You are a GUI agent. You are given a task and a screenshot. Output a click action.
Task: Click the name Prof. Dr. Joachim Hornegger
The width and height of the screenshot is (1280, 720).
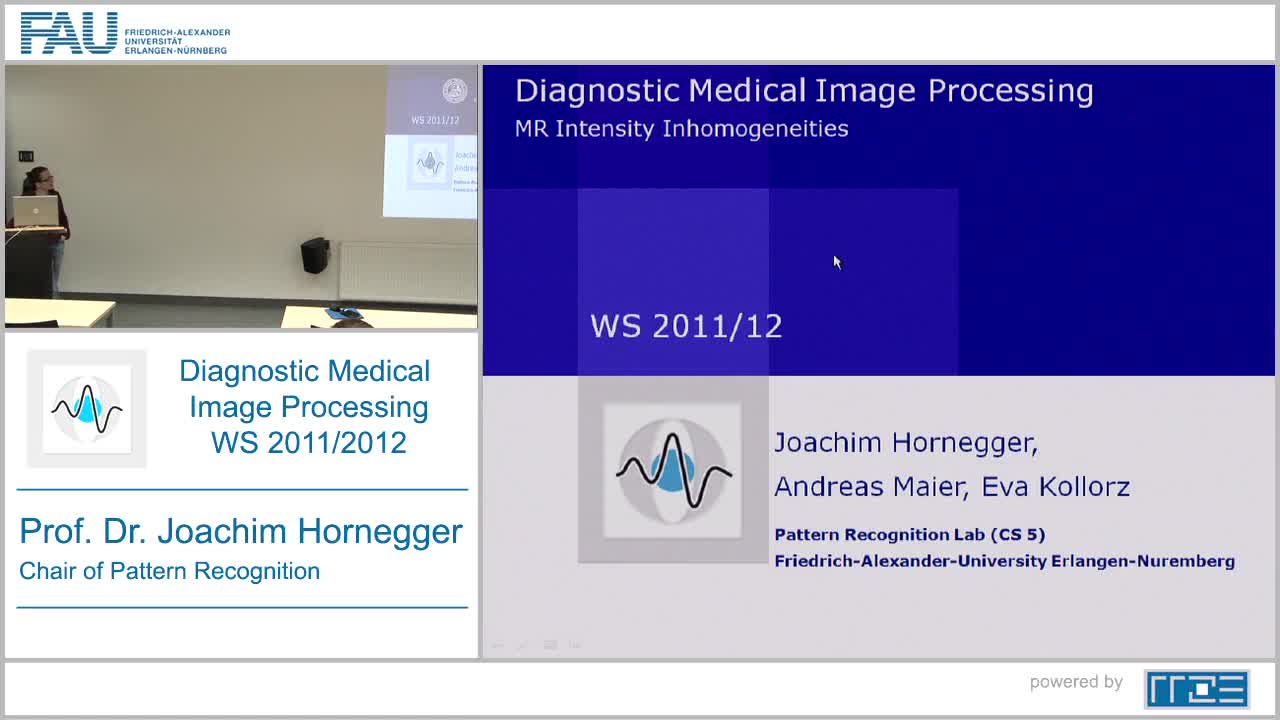pos(241,531)
